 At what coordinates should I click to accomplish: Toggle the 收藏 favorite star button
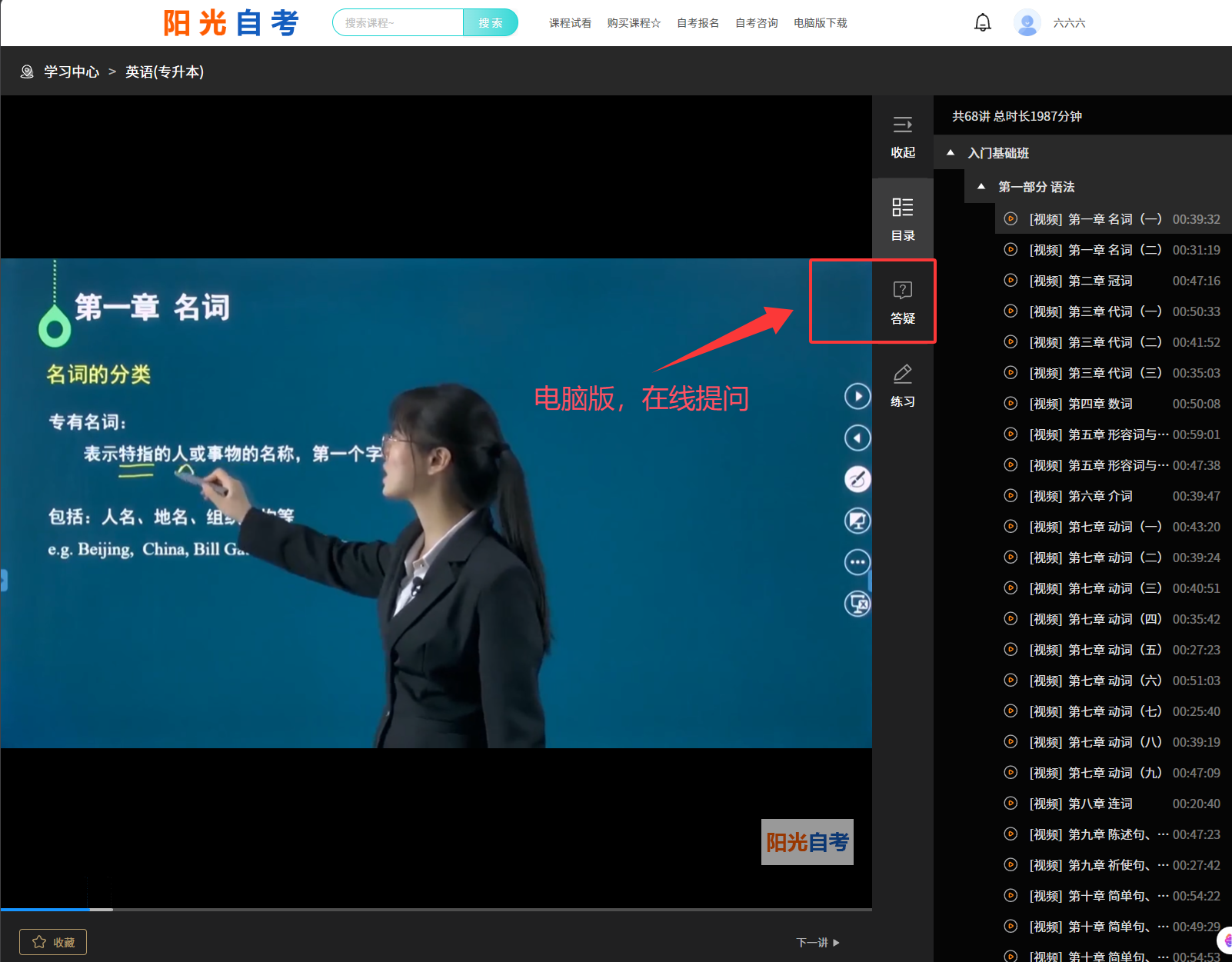click(53, 942)
